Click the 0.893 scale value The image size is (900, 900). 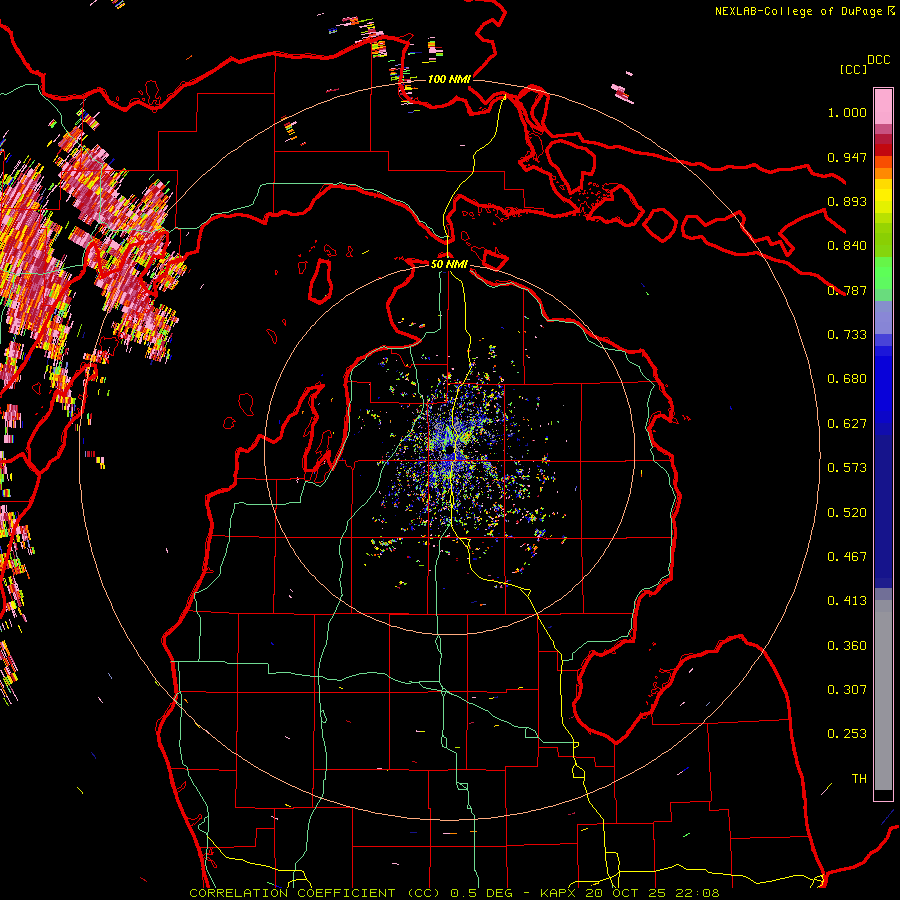click(847, 201)
